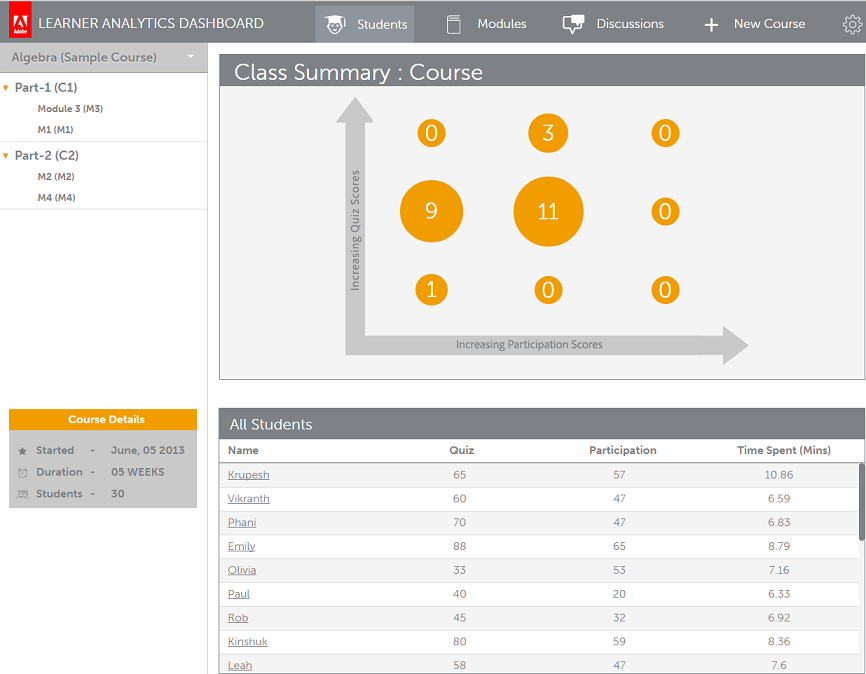The width and height of the screenshot is (866, 674).
Task: Switch to the Modules tab
Action: 501,24
